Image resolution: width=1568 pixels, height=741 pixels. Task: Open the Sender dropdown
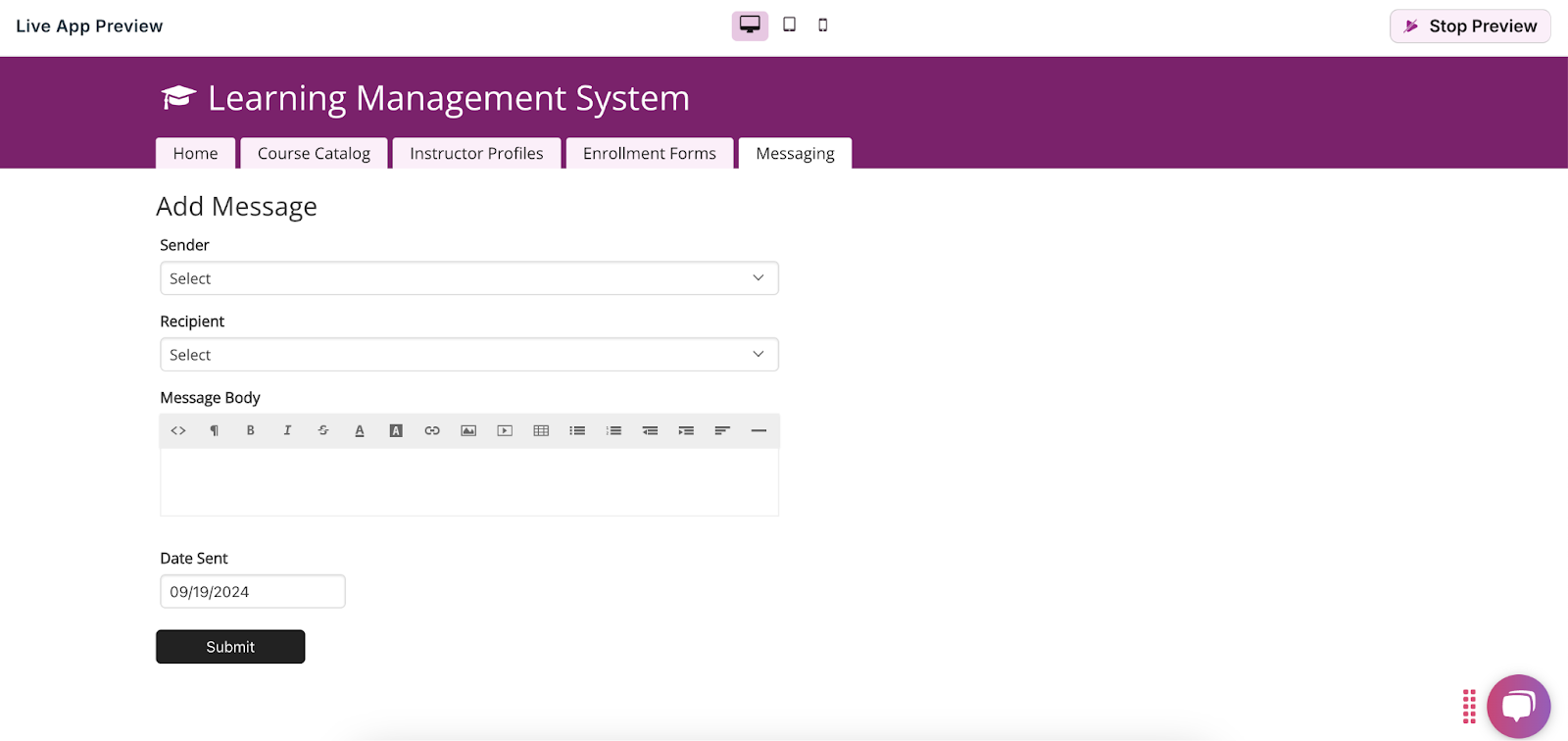coord(468,278)
